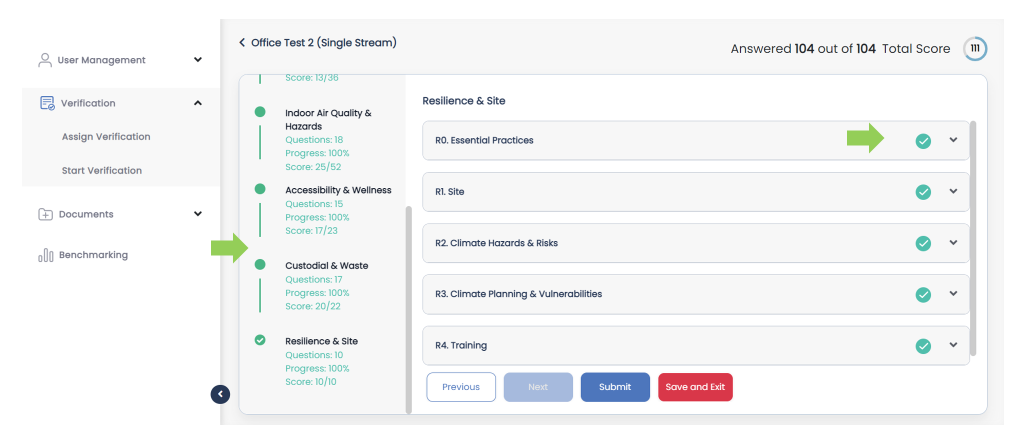Expand R3. Climate Planning & Vulnerabilities chevron
Image resolution: width=1028 pixels, height=447 pixels.
(x=953, y=294)
